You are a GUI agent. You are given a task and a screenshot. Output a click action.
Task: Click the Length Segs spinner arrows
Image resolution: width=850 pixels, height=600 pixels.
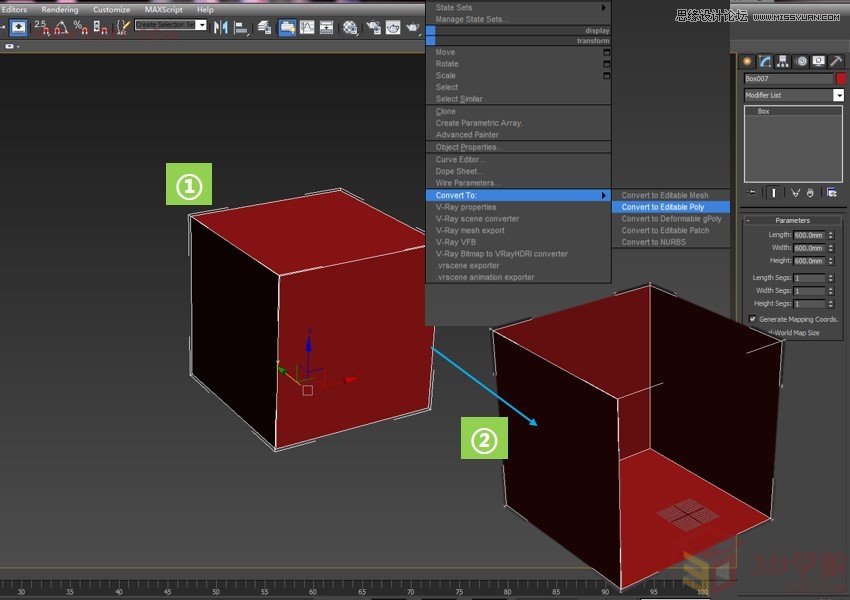point(830,278)
